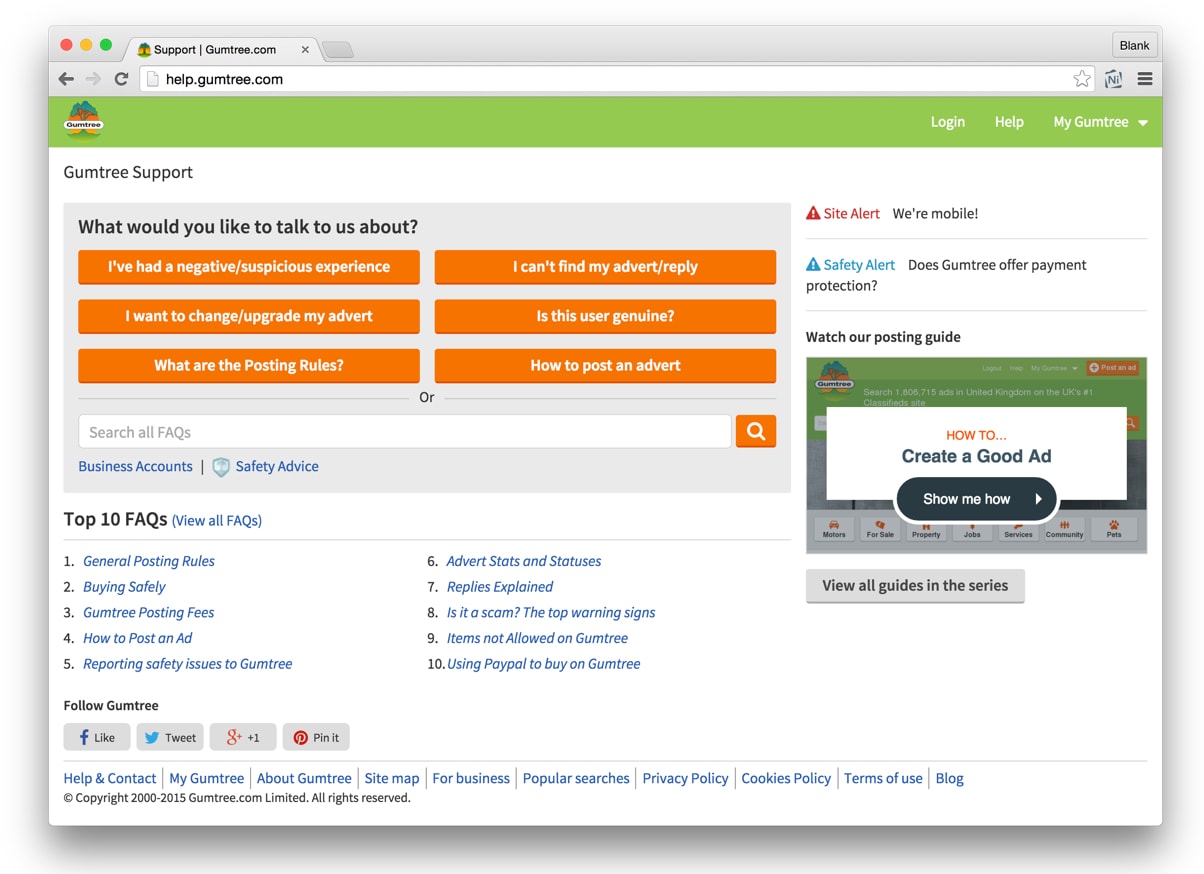Click 'What are the Posting Rules?' button
The width and height of the screenshot is (1204, 874).
pos(249,366)
